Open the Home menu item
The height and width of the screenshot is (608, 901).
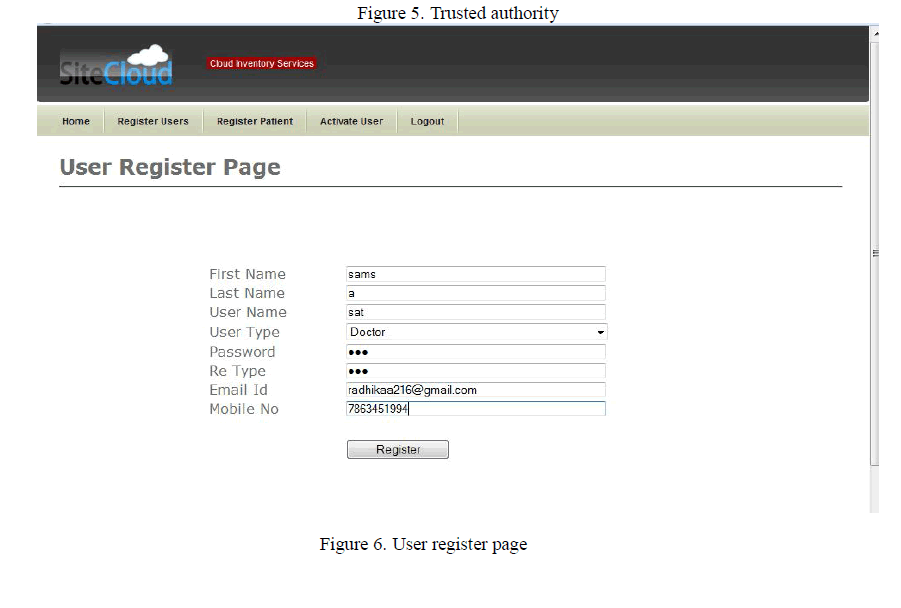76,122
